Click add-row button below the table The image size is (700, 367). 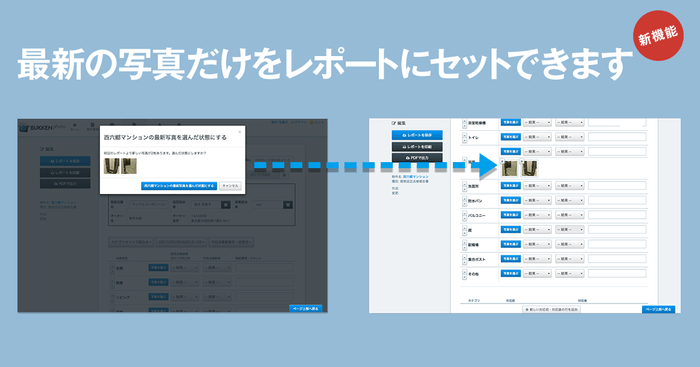(x=551, y=309)
